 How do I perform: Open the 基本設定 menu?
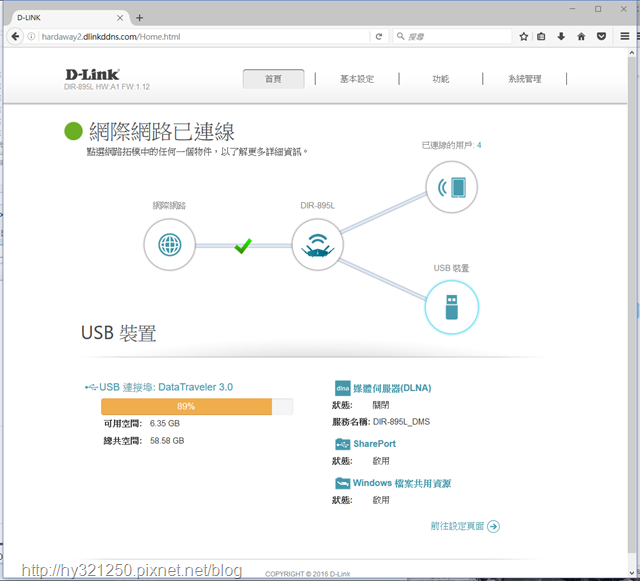coord(357,79)
